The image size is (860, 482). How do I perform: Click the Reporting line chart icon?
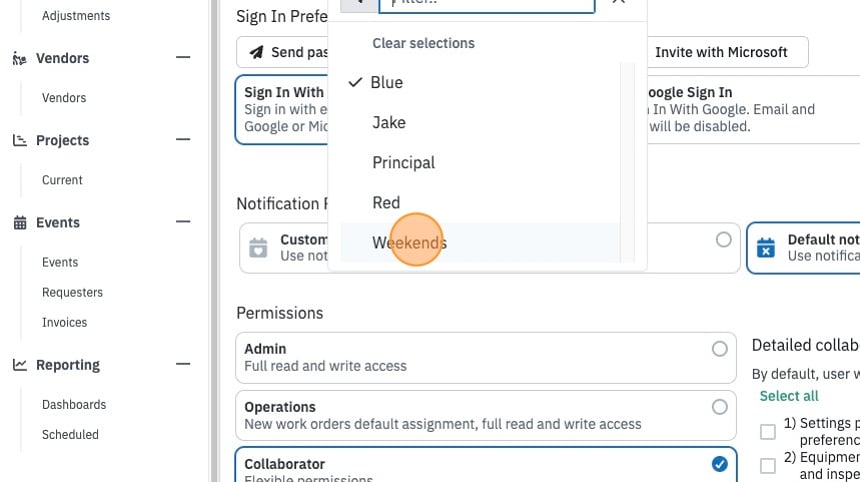point(20,365)
